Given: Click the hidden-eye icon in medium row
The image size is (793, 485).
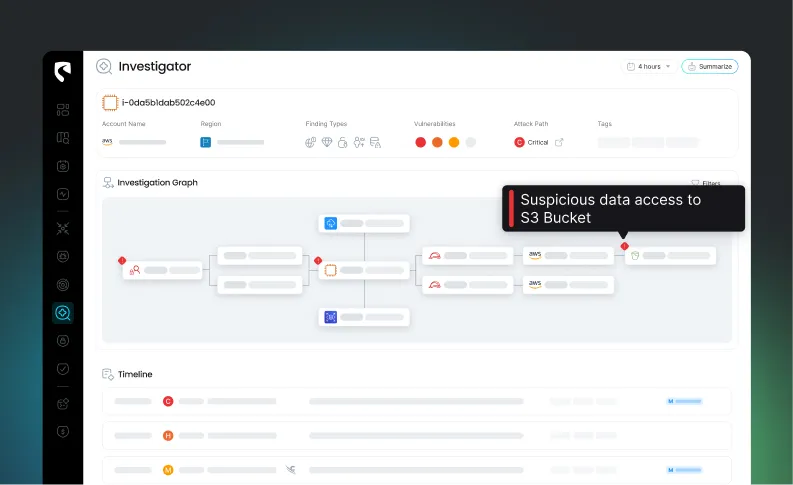Looking at the screenshot, I should pyautogui.click(x=290, y=470).
